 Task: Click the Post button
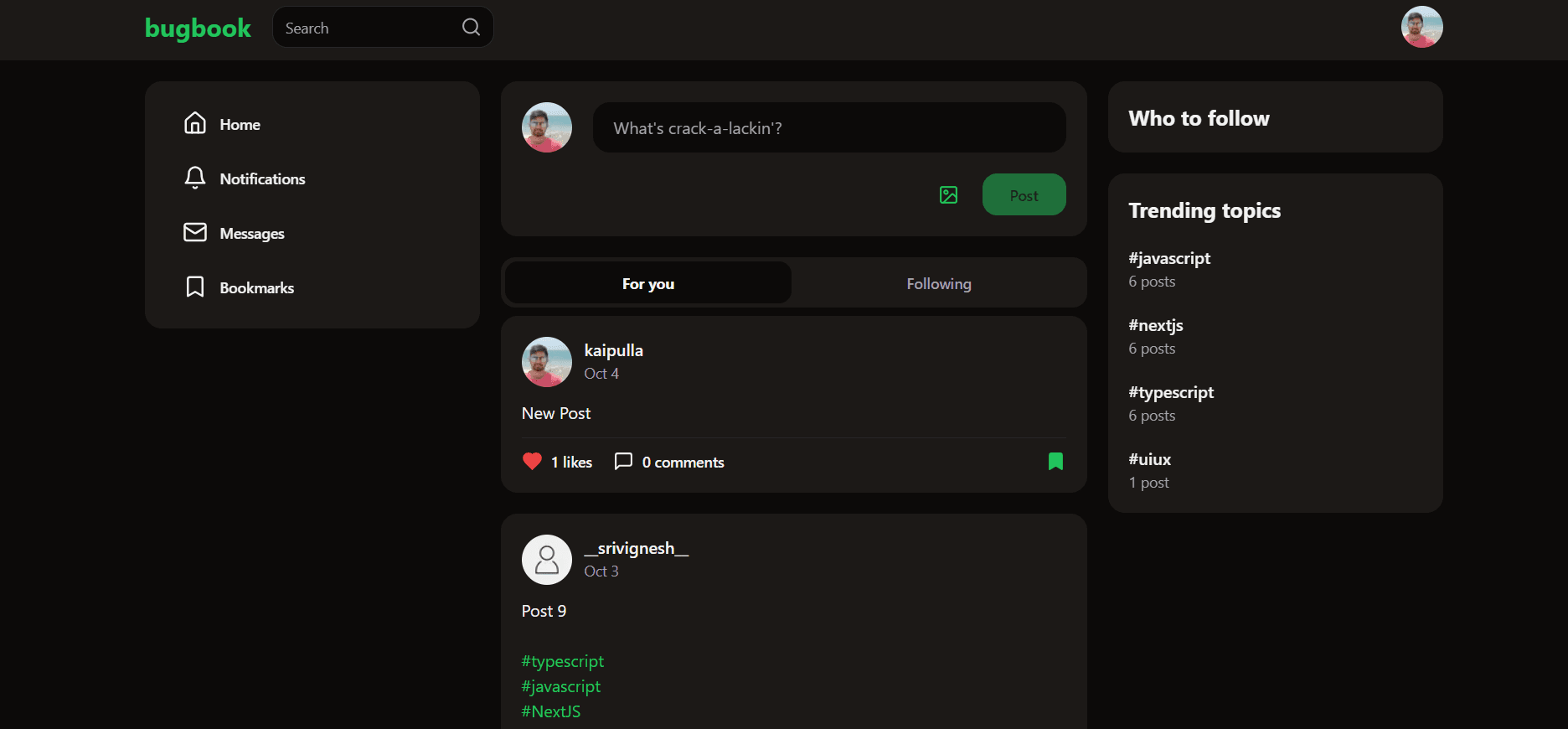coord(1024,194)
